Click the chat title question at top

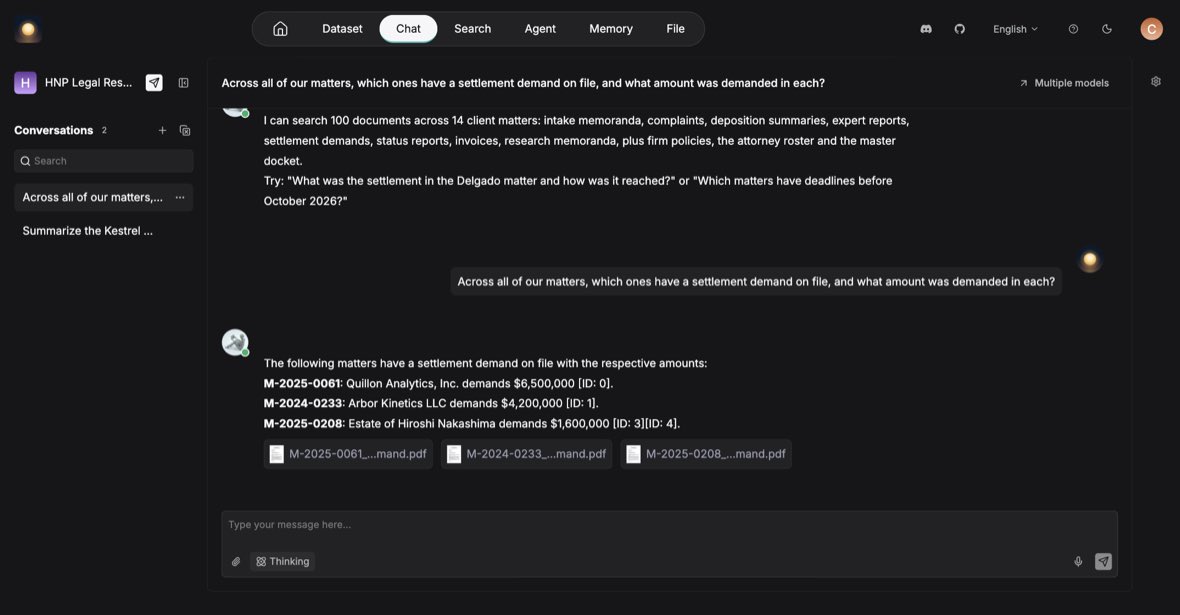tap(523, 83)
